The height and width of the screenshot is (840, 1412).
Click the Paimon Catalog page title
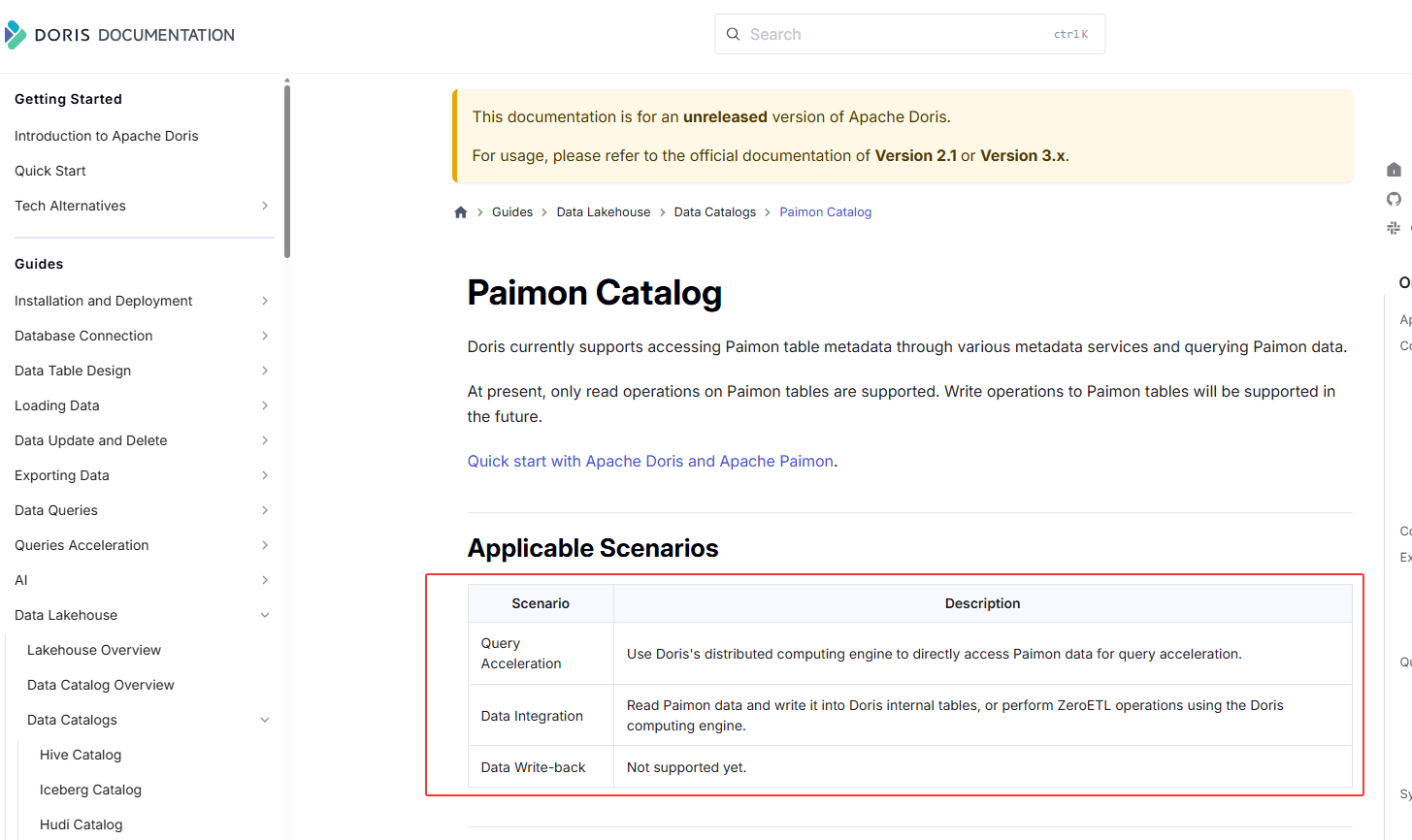click(x=595, y=293)
